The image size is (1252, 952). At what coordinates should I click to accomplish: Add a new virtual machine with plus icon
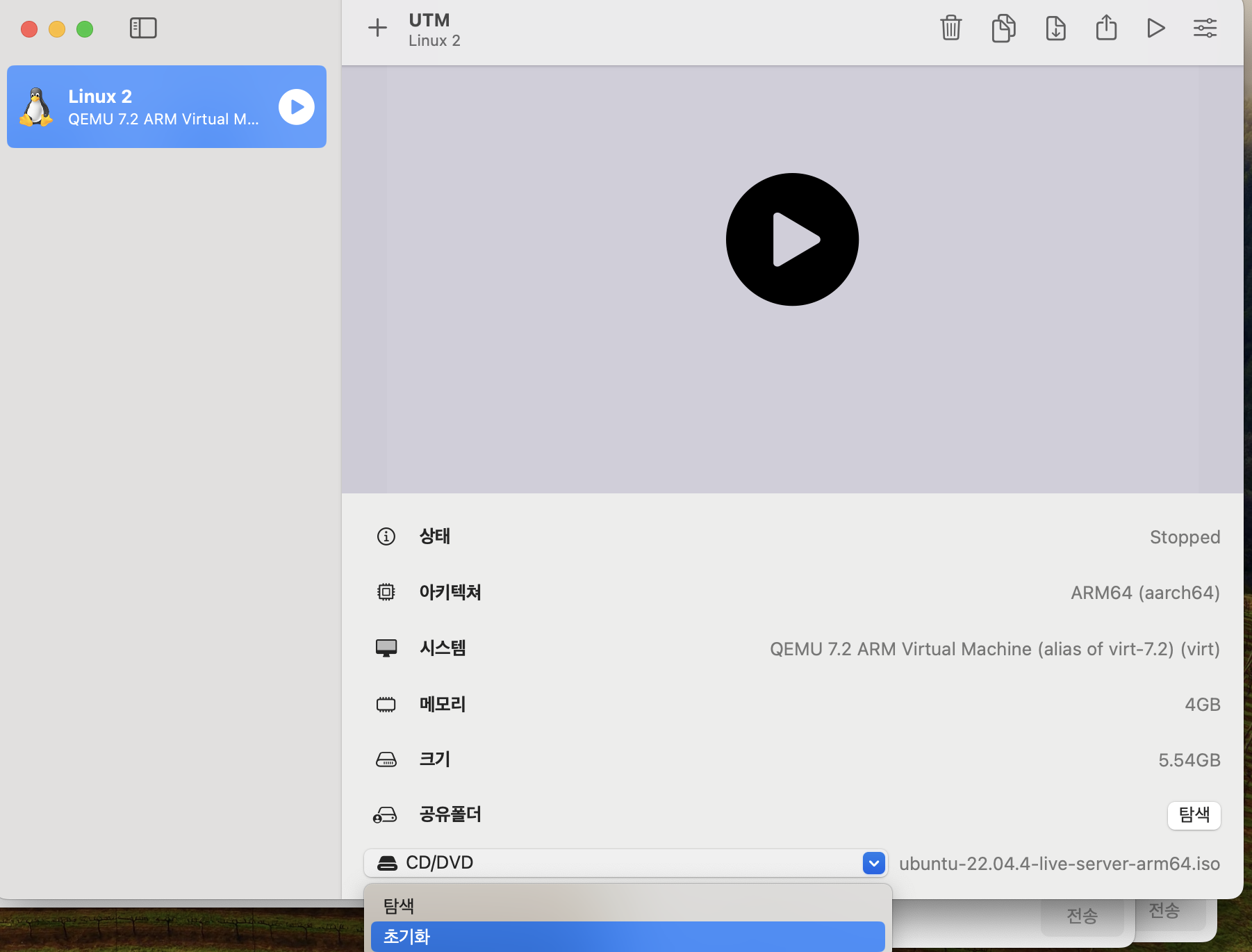point(377,28)
